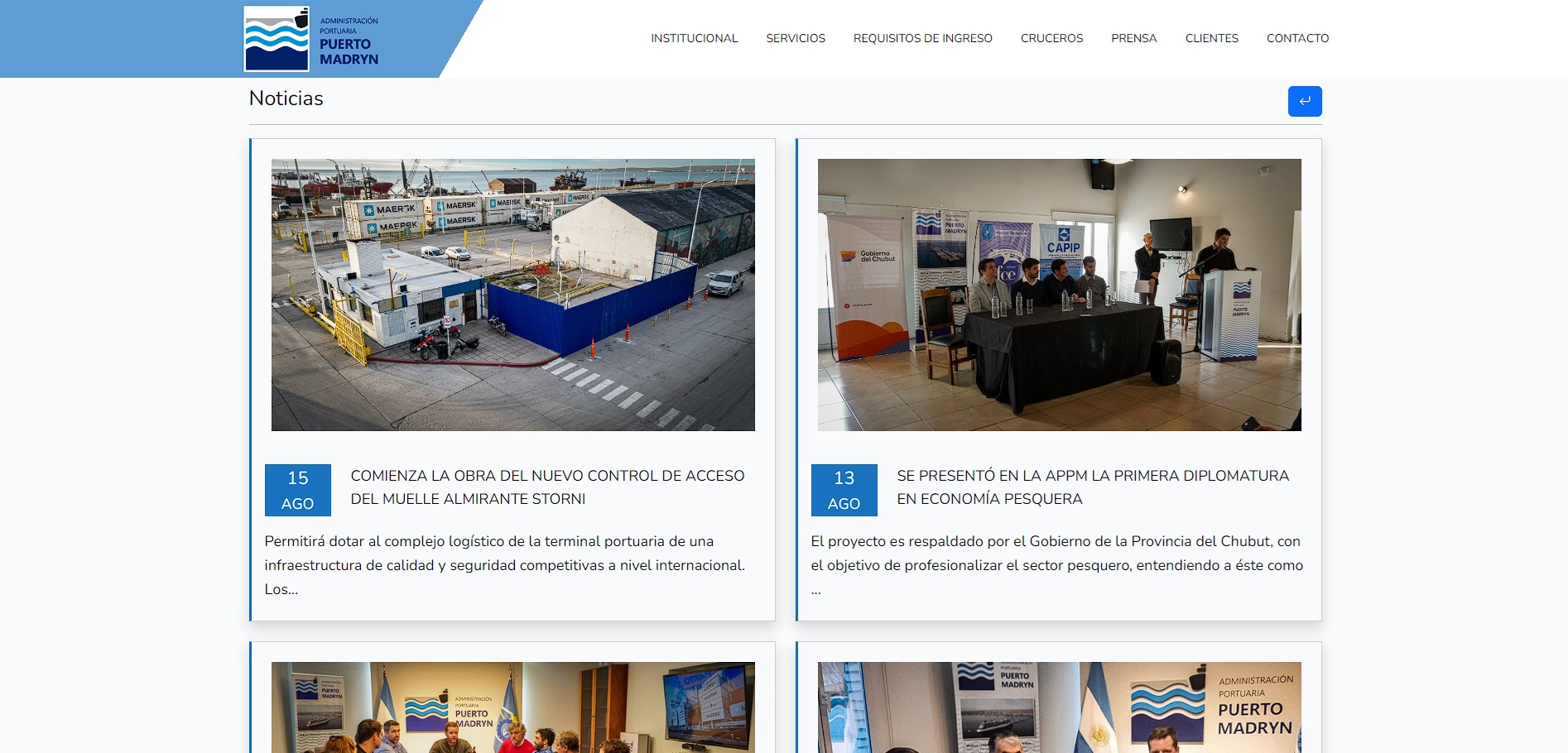Image resolution: width=1568 pixels, height=753 pixels.
Task: Open the press conference photo
Action: (1060, 295)
